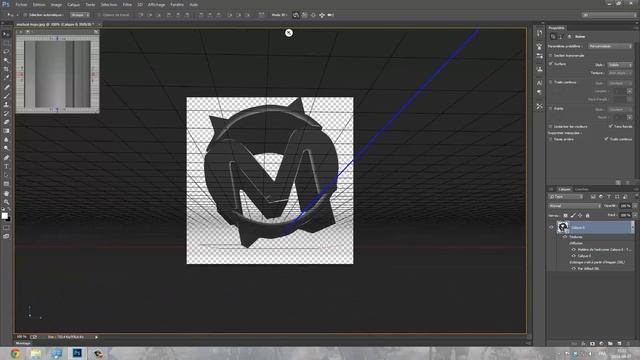
Task: Open the History panel icon in dock
Action: coord(539,33)
